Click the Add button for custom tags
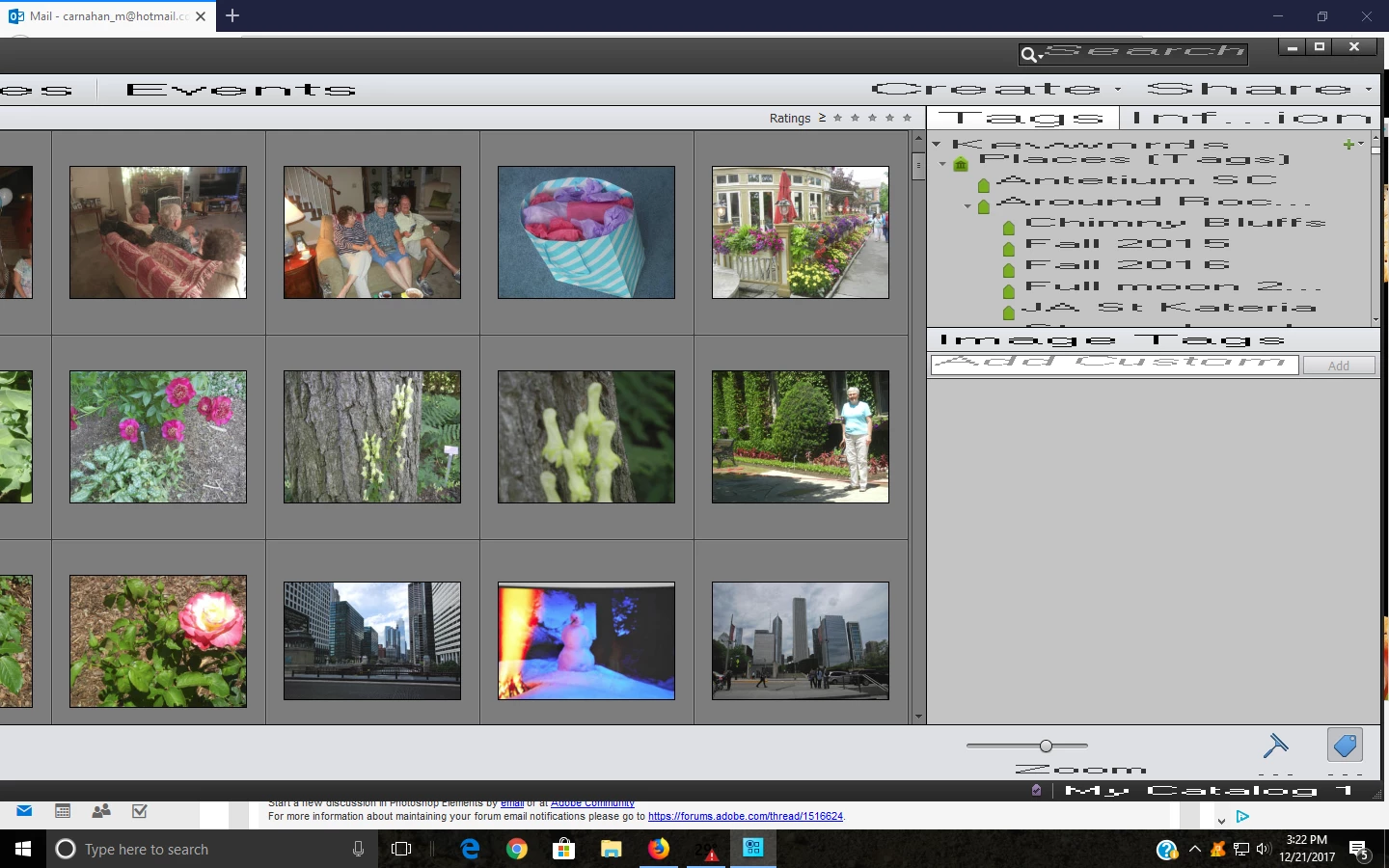This screenshot has width=1389, height=868. click(1339, 366)
